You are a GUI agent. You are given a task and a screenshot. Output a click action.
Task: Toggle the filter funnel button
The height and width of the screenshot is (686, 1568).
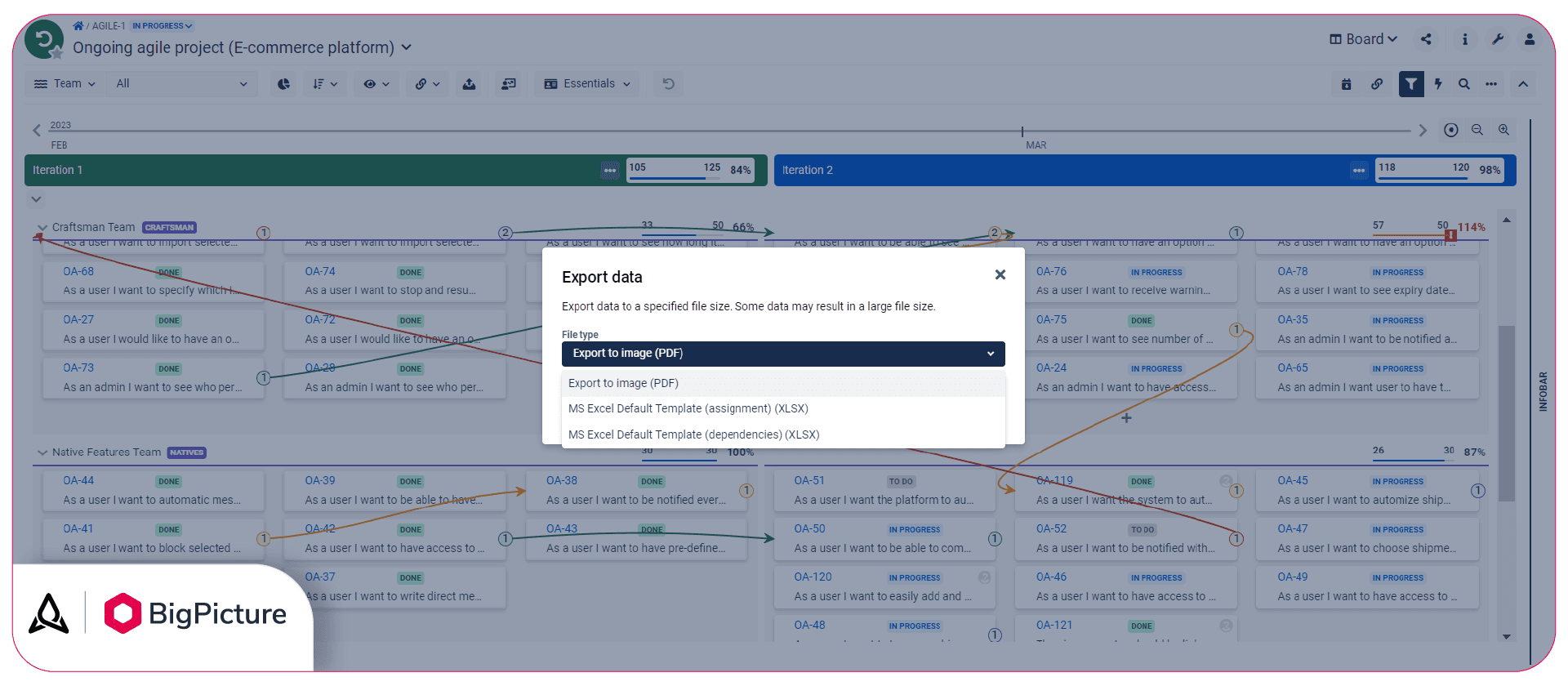click(1411, 83)
